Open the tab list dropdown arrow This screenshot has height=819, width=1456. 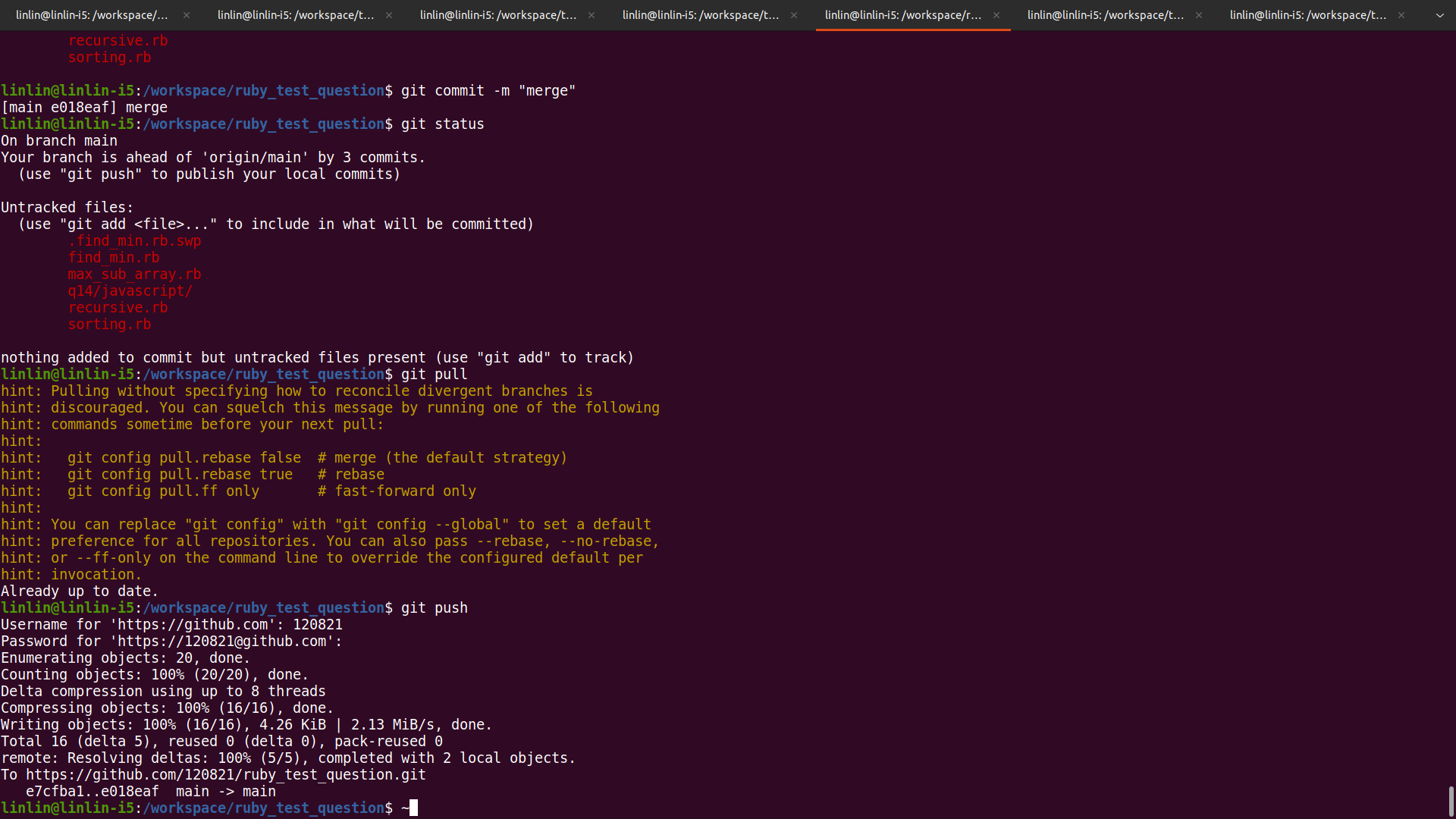coord(1439,15)
